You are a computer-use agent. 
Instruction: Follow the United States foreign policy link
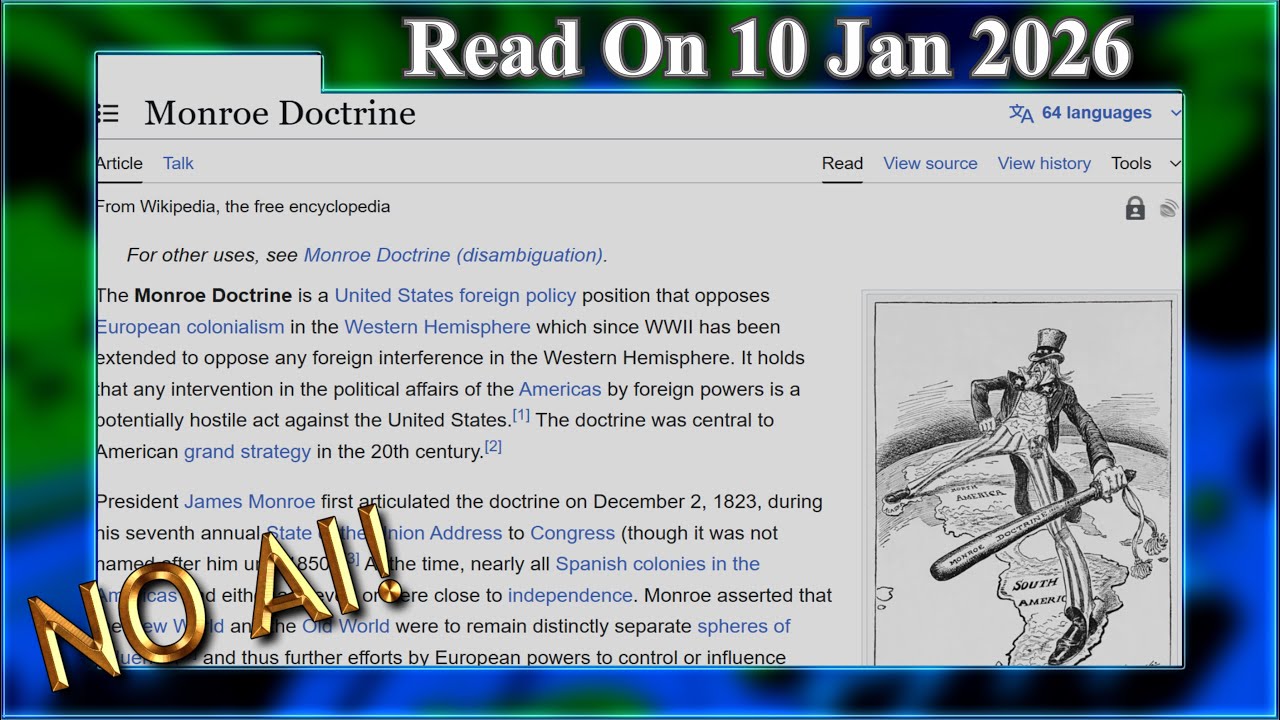pos(455,295)
